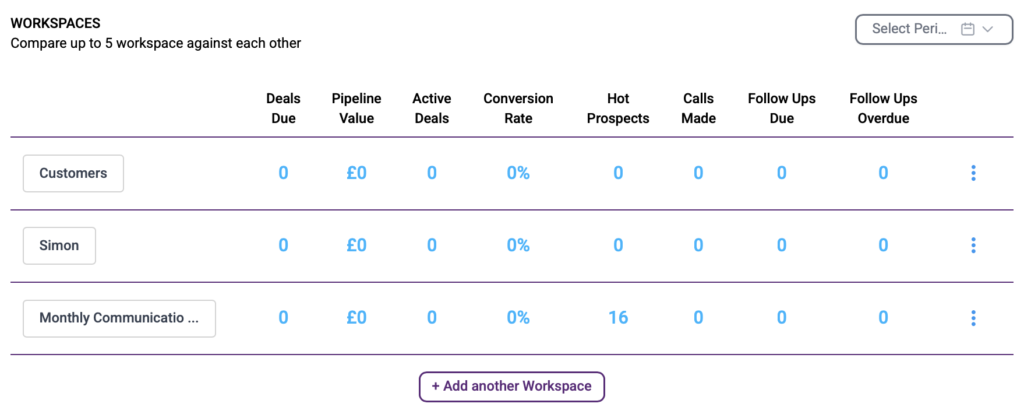Image resolution: width=1024 pixels, height=414 pixels.
Task: Expand the Select Period chevron
Action: (987, 29)
